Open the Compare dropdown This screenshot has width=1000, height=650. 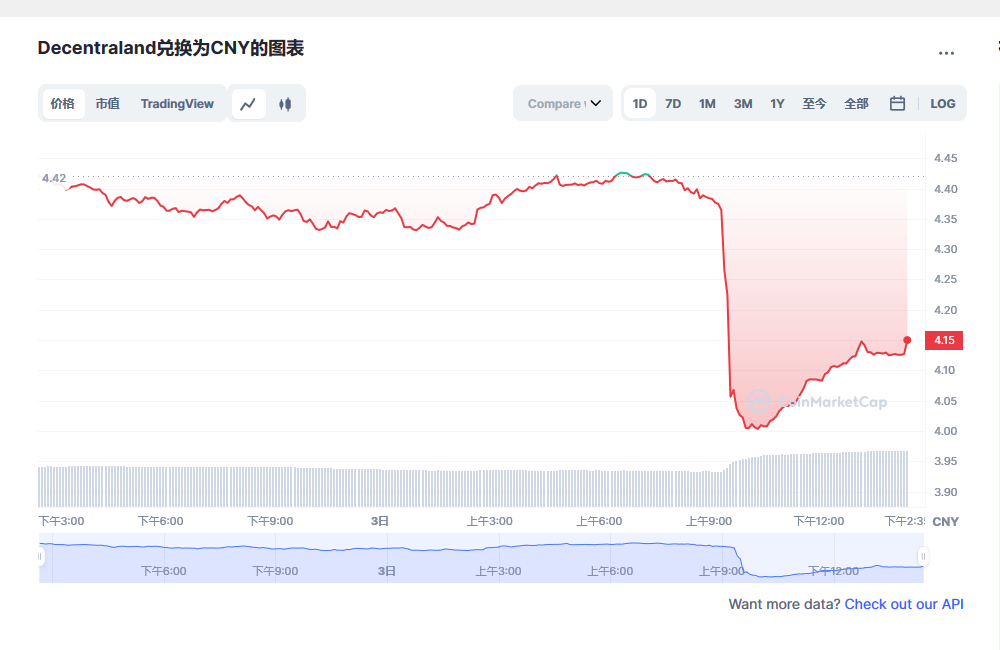[x=563, y=103]
